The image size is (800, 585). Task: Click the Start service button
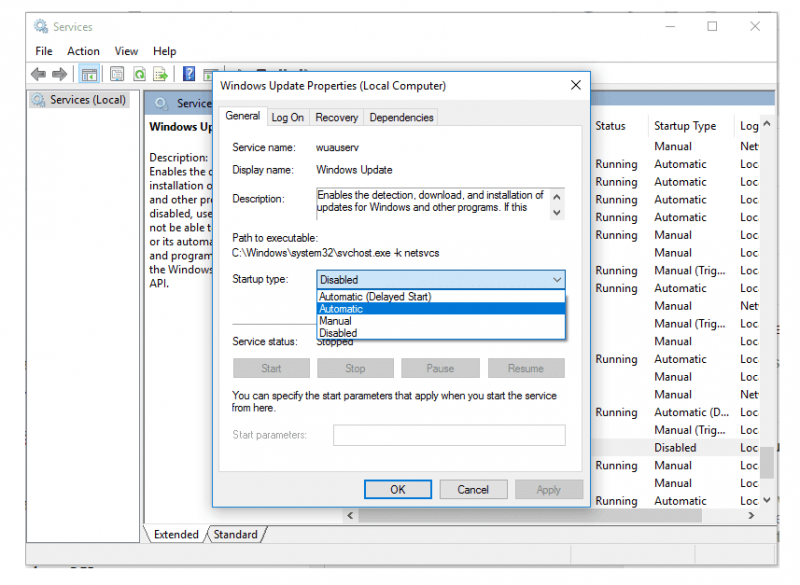271,368
